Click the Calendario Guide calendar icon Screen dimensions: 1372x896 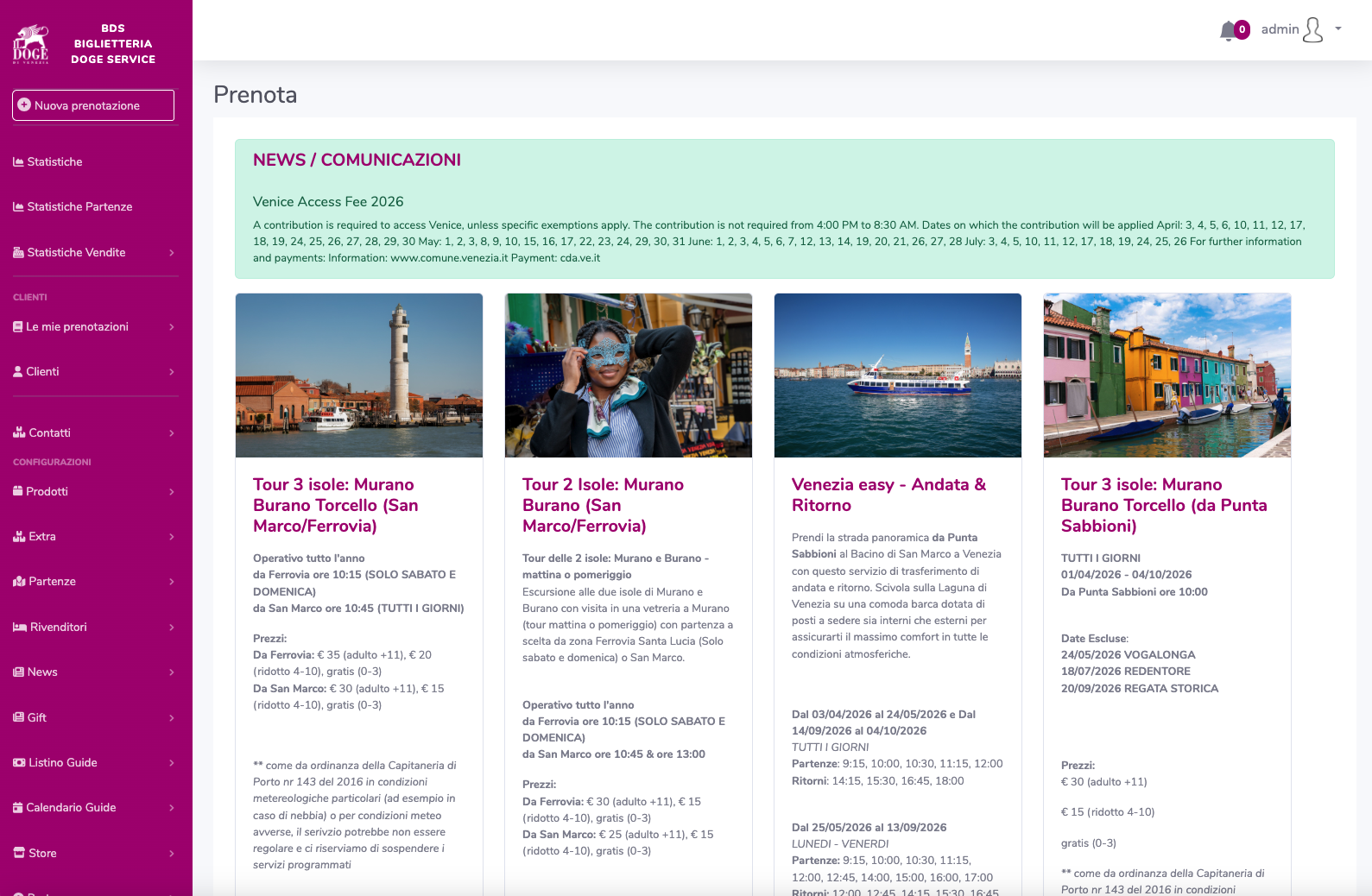tap(18, 807)
